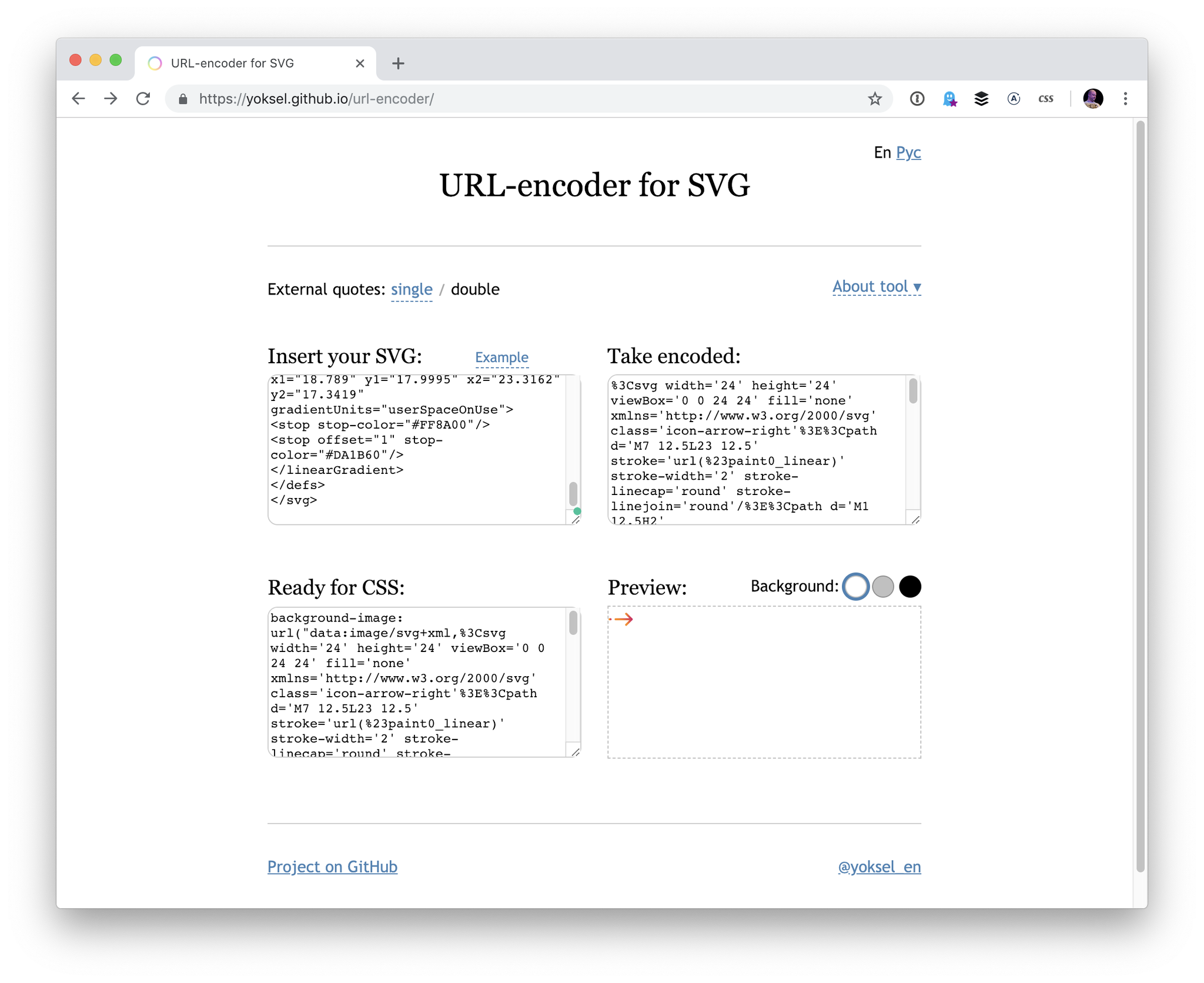Click the Take encoded textarea scrollbar
This screenshot has height=983, width=1204.
[913, 391]
